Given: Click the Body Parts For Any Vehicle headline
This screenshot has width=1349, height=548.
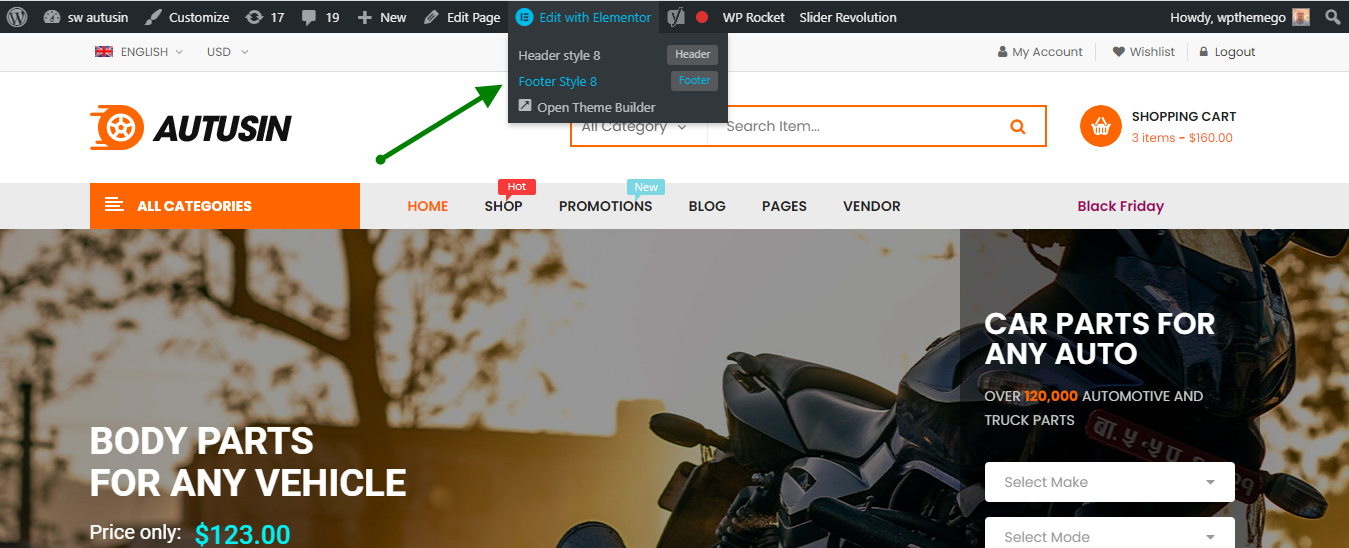Looking at the screenshot, I should [248, 462].
